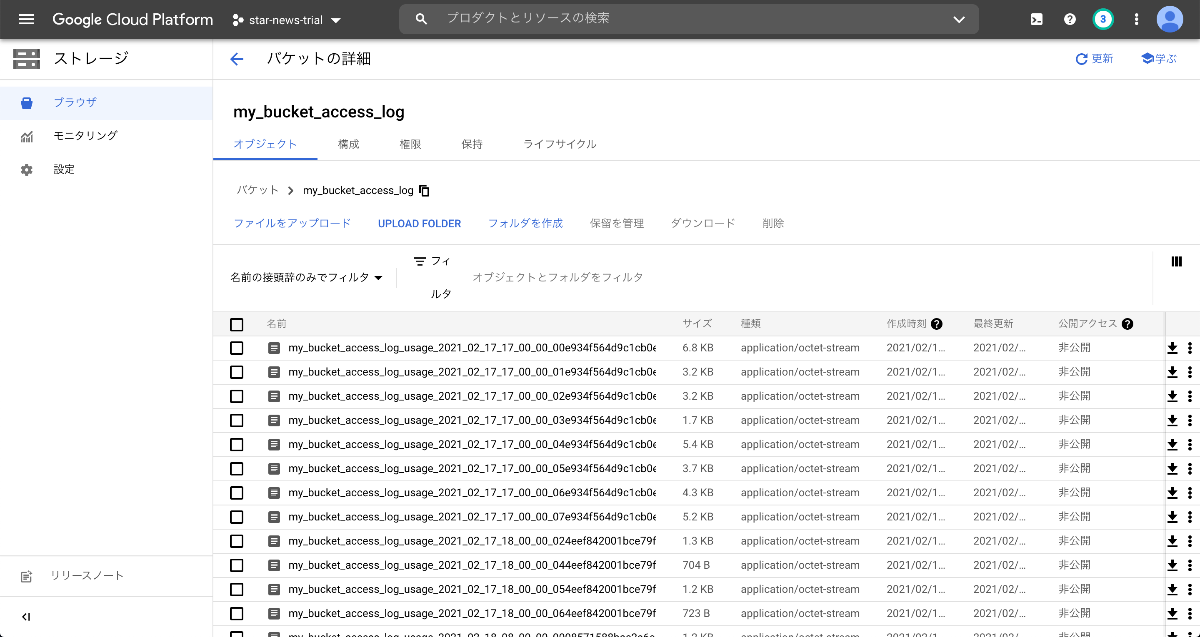This screenshot has height=637, width=1200.
Task: Download the 044eef842001bce79f log file
Action: (x=1172, y=565)
